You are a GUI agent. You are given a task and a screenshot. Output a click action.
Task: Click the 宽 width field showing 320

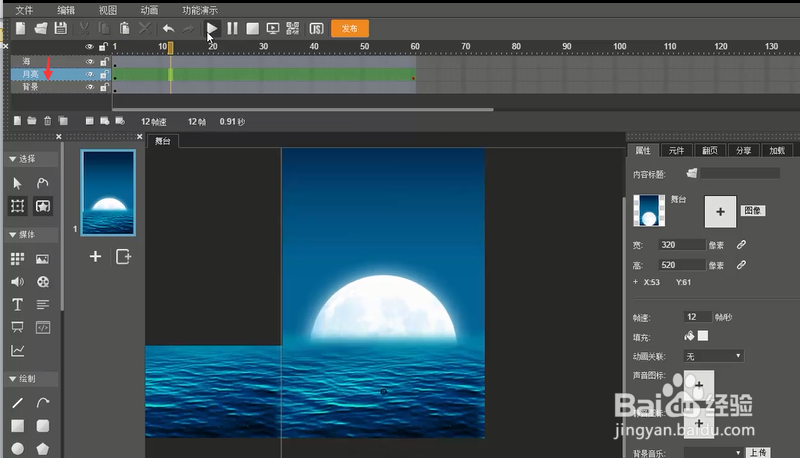coord(682,245)
